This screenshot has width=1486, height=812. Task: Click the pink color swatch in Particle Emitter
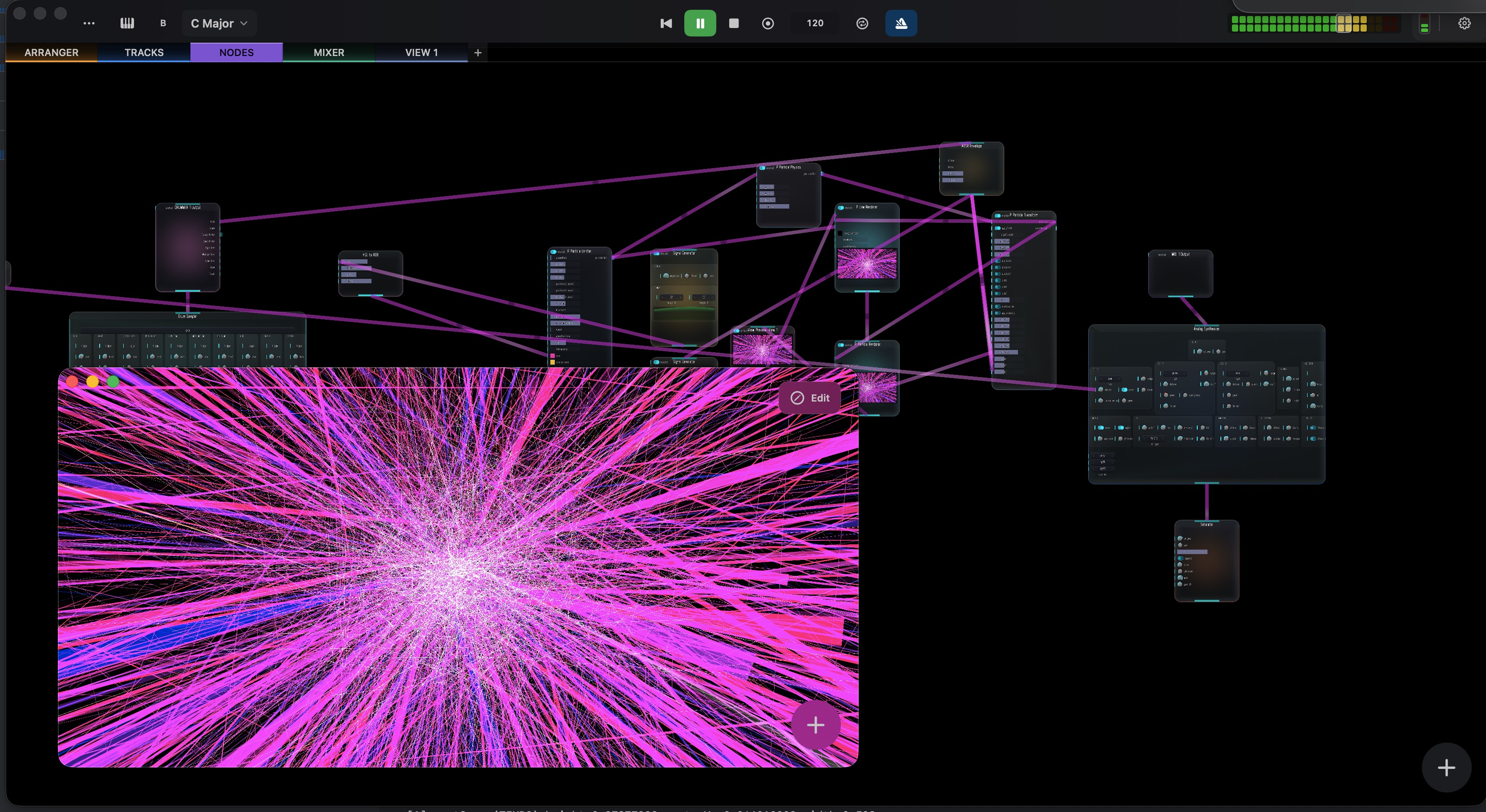(552, 356)
